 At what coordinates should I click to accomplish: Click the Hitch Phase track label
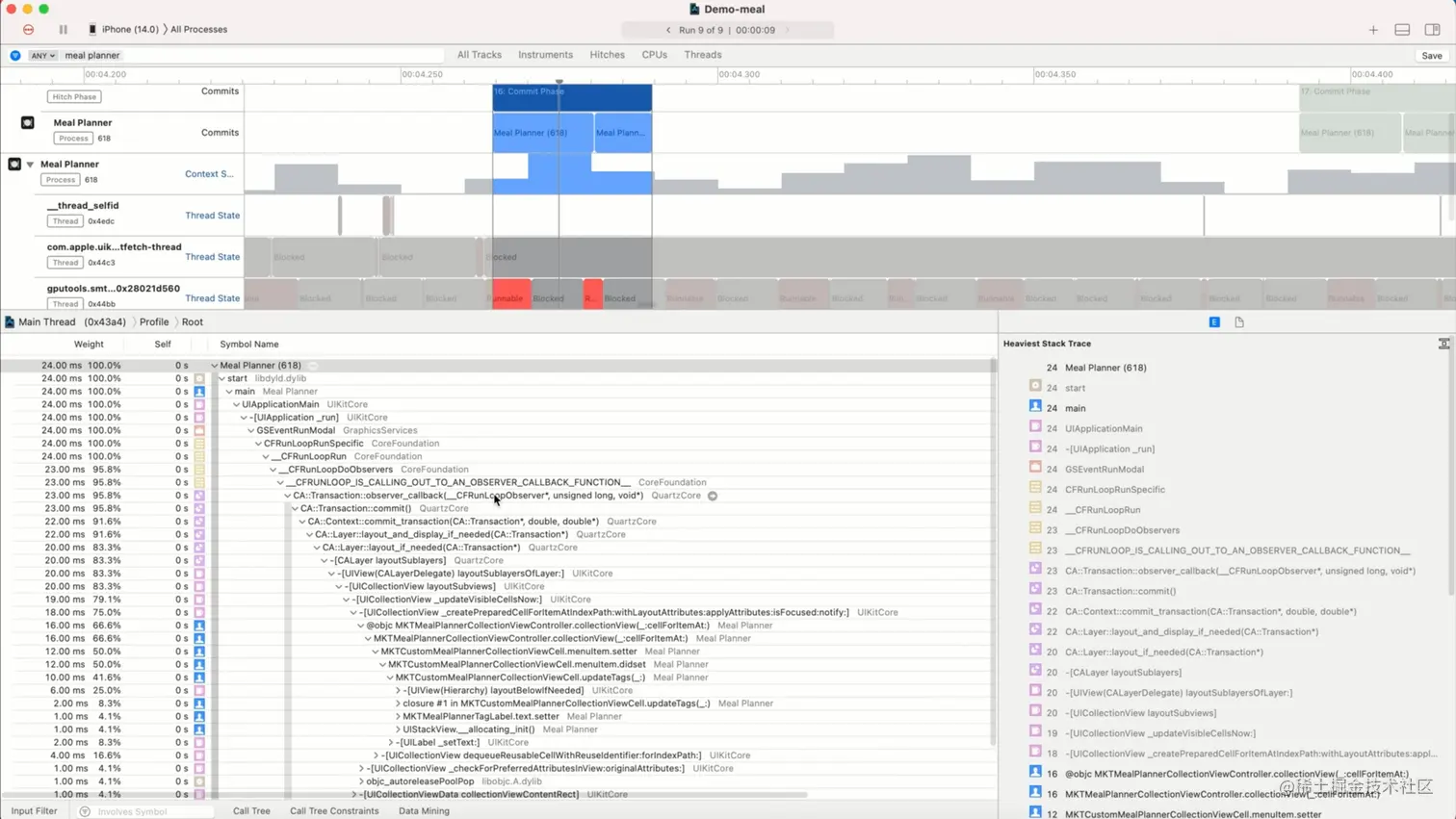(74, 96)
